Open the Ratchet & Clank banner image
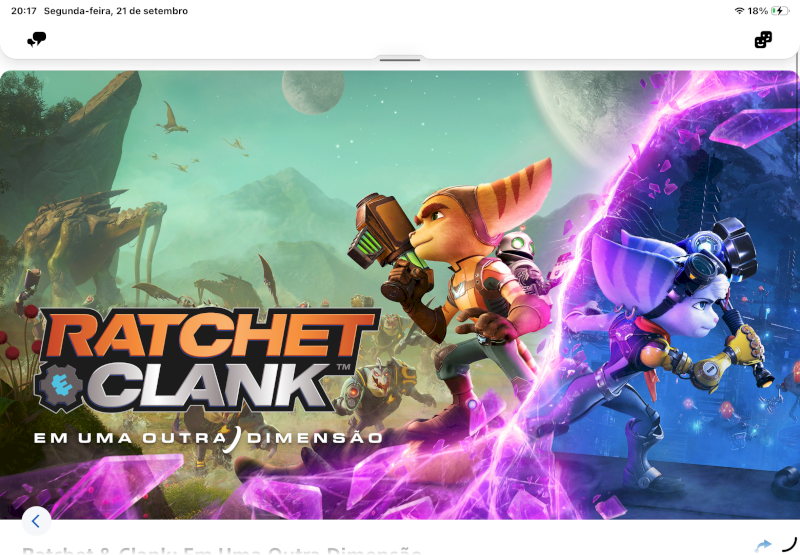 [x=400, y=295]
